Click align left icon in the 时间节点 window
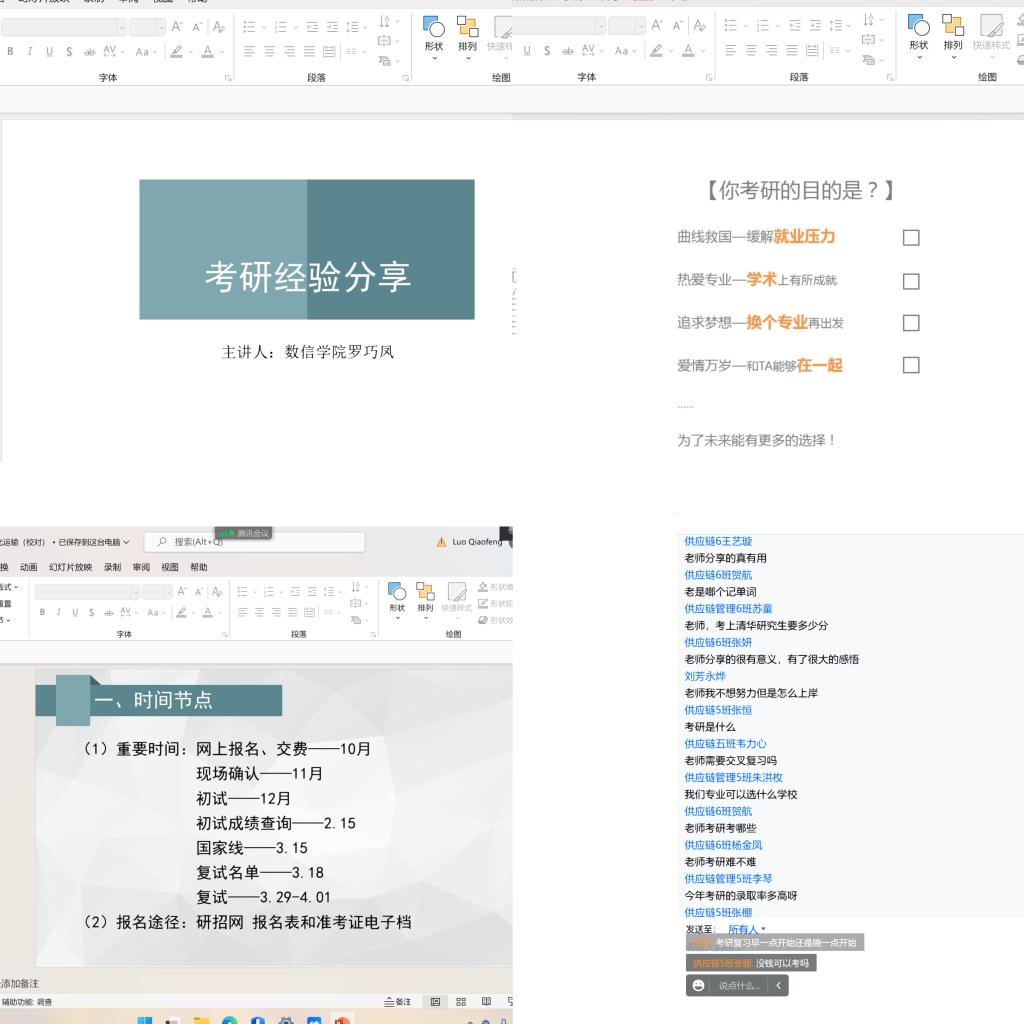Screen dimensions: 1024x1024 [x=242, y=612]
